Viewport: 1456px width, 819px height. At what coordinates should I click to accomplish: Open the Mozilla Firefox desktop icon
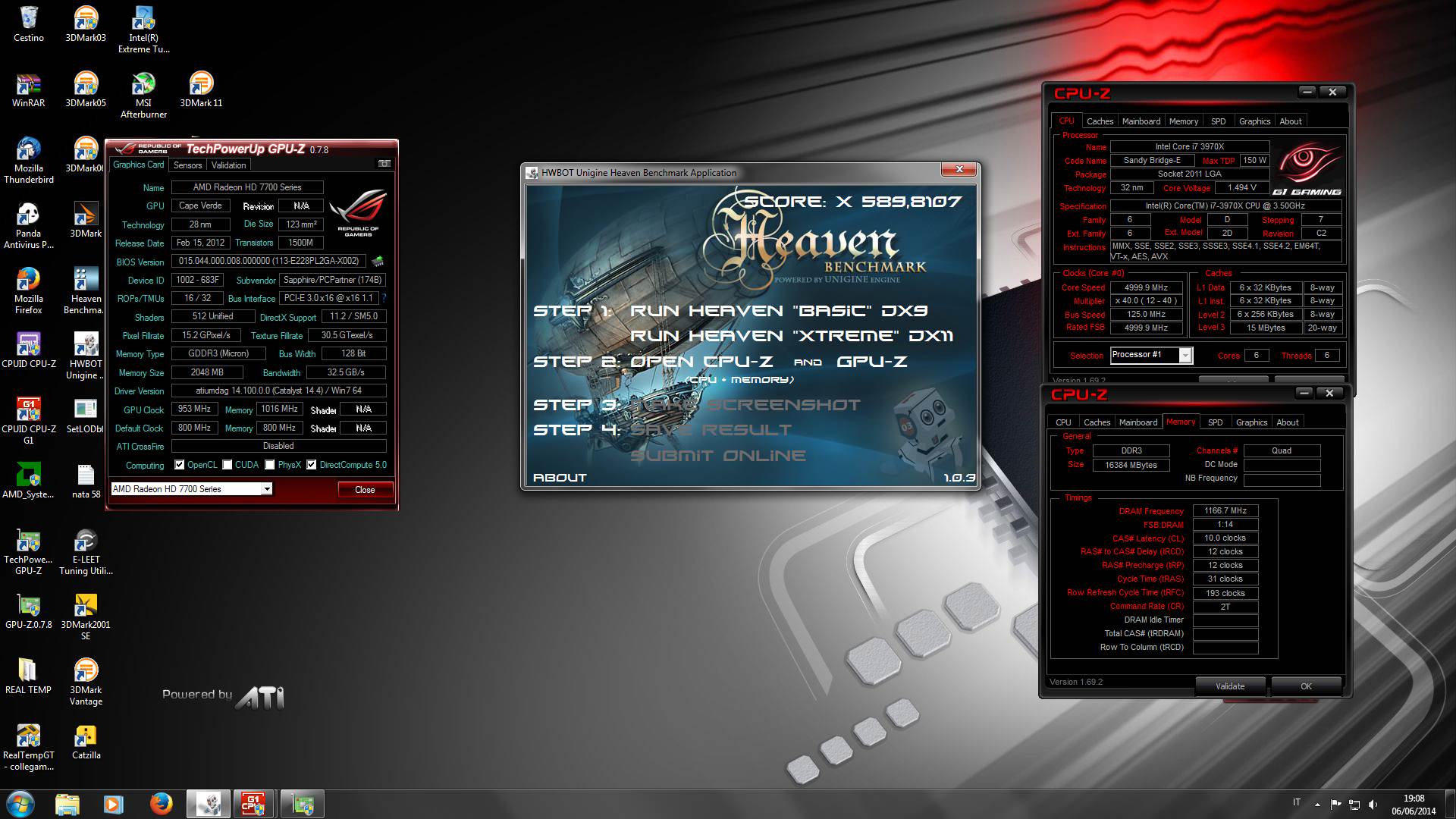(29, 291)
